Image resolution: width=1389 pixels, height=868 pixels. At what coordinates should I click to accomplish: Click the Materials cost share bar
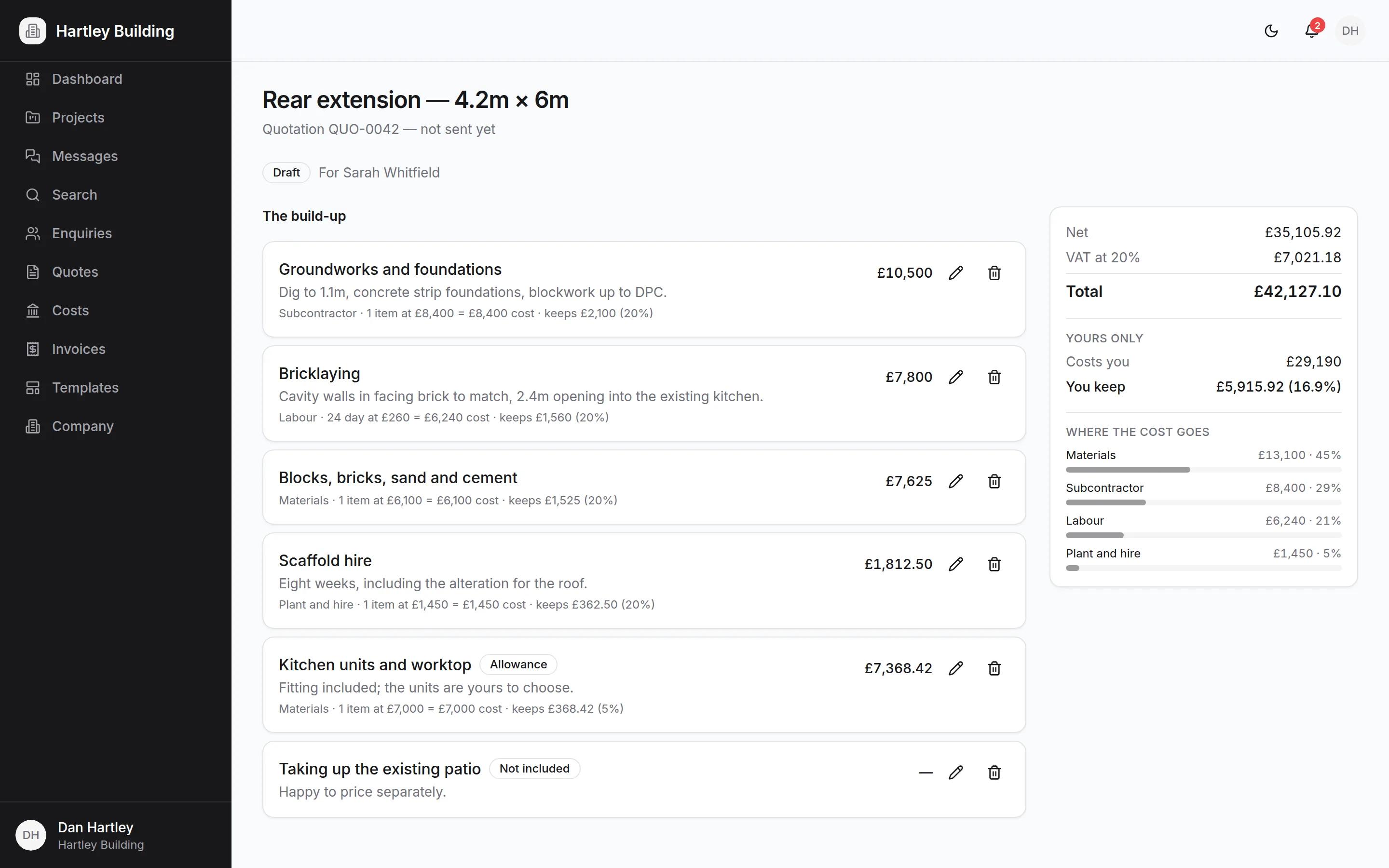click(x=1203, y=470)
